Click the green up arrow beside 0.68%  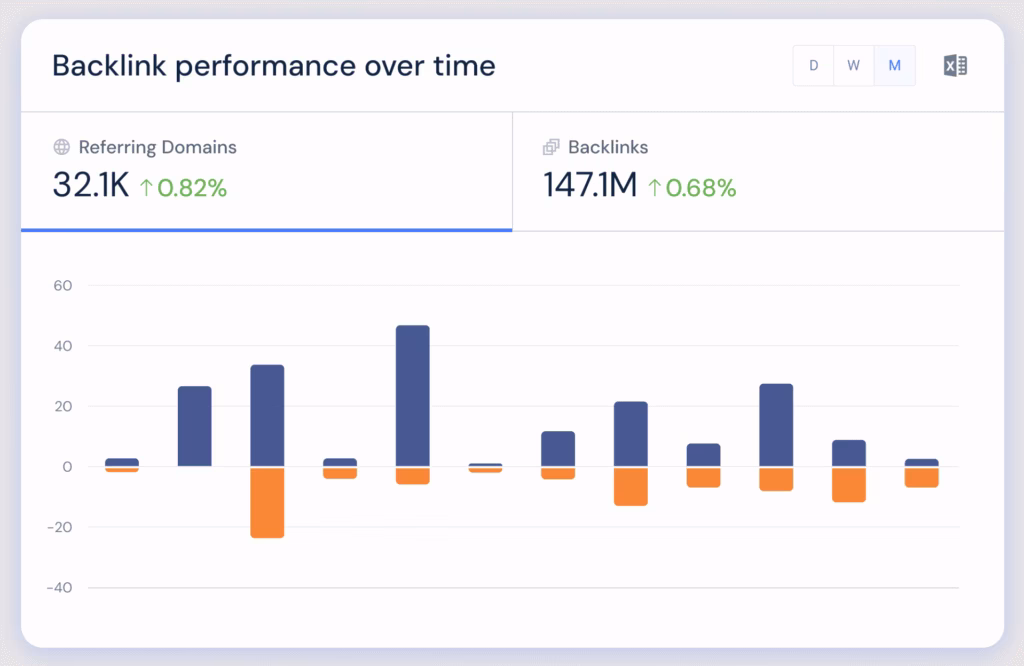(x=655, y=187)
